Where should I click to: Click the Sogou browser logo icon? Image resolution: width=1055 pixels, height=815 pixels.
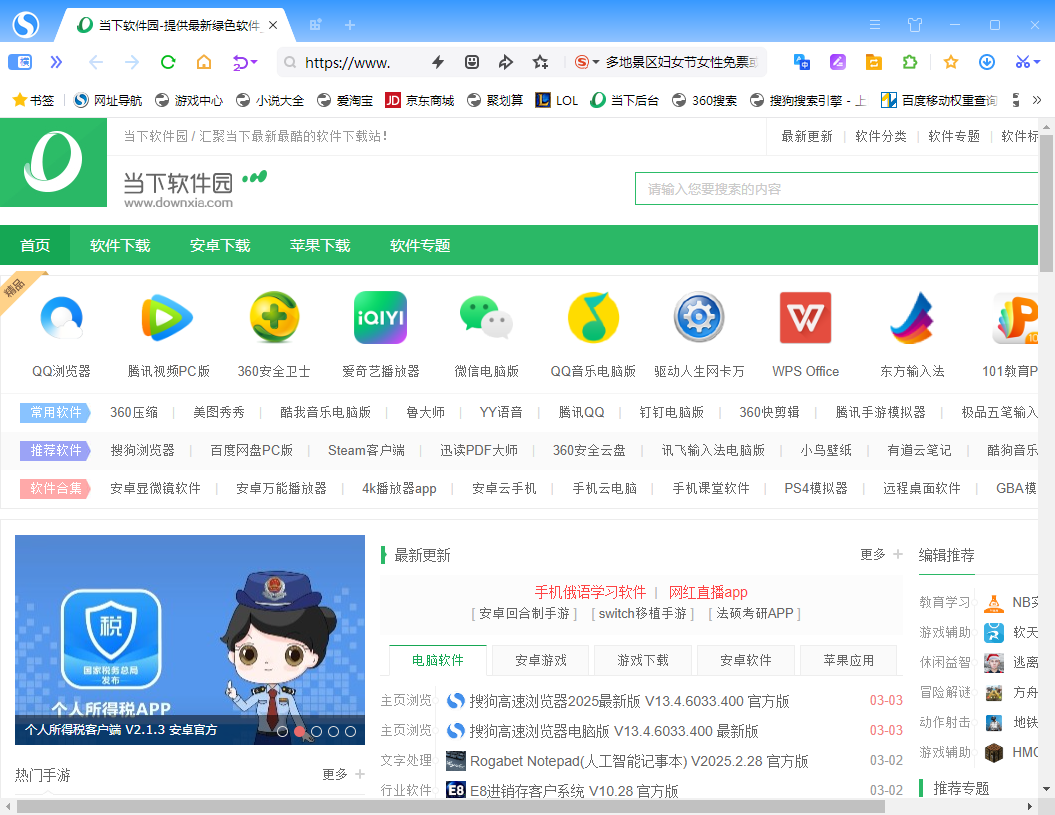click(26, 25)
